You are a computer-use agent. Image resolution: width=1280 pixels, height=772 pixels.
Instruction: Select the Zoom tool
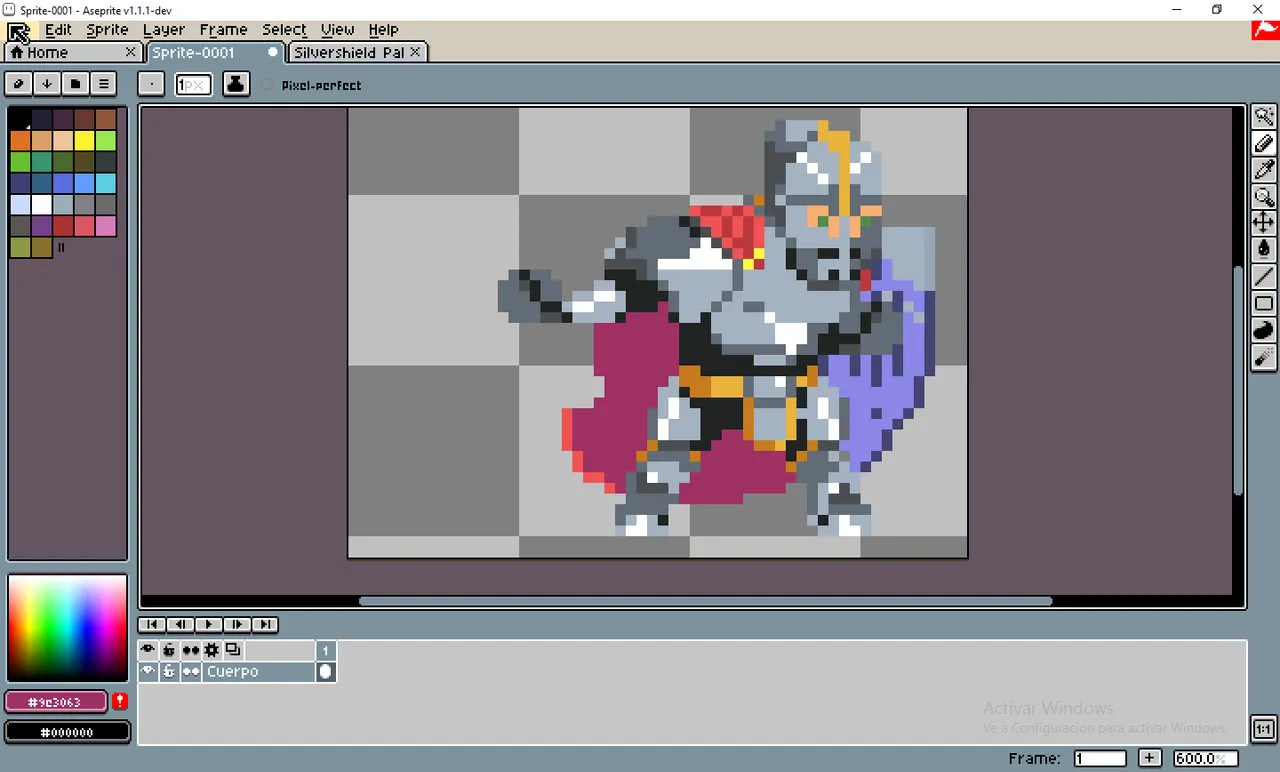(x=1264, y=197)
